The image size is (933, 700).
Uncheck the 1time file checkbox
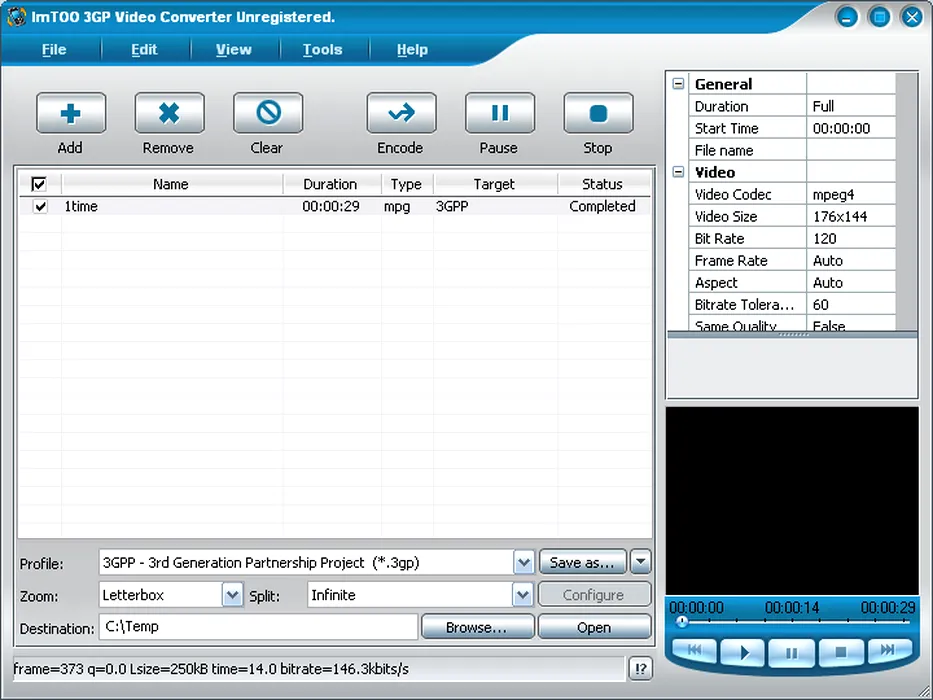pyautogui.click(x=40, y=207)
